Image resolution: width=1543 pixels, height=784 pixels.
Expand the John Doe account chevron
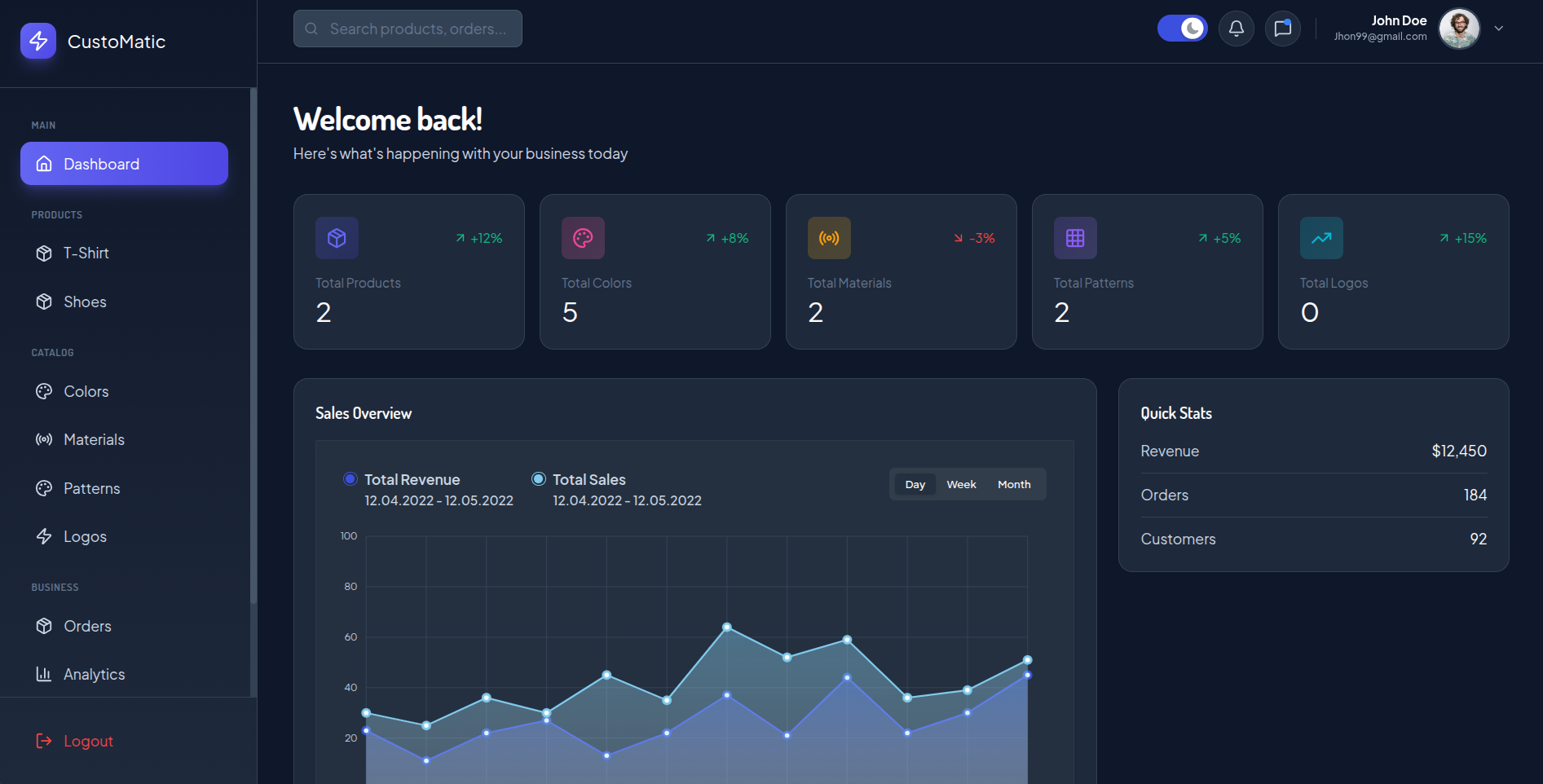tap(1499, 29)
